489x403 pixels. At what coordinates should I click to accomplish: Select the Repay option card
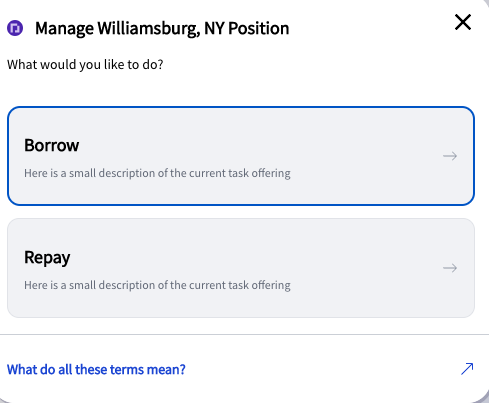pyautogui.click(x=241, y=268)
